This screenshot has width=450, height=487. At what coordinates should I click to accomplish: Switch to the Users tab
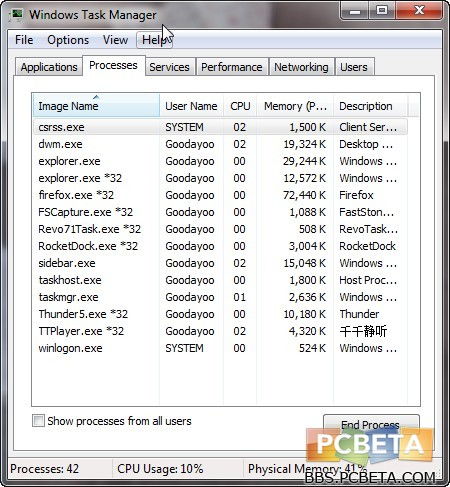354,67
